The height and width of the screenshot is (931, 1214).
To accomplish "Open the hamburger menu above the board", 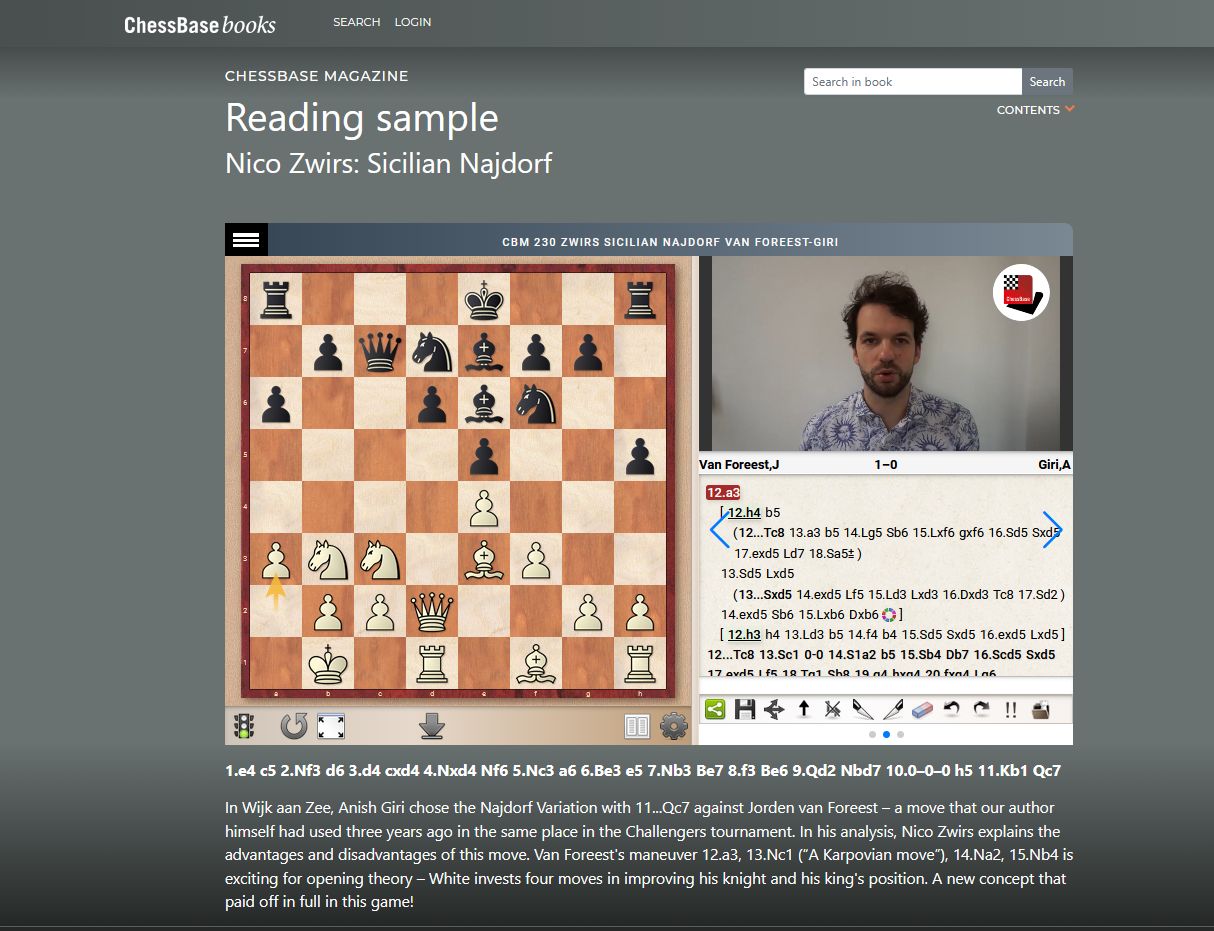I will [246, 240].
